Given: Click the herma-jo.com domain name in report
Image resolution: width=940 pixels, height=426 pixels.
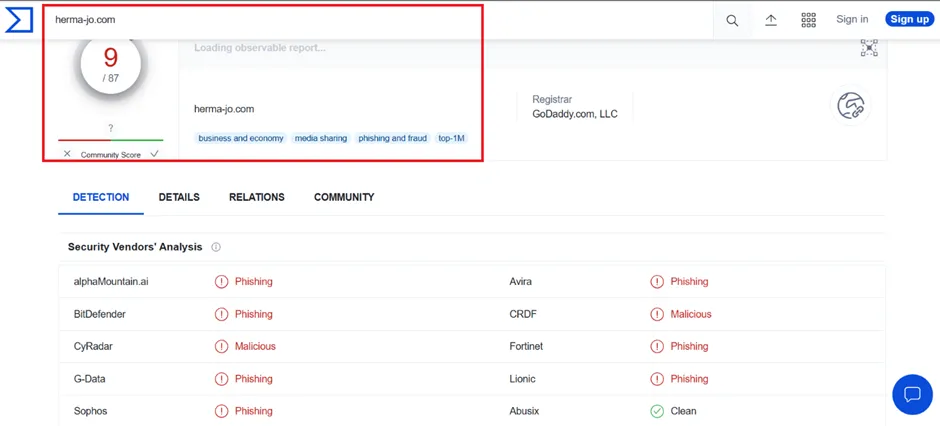Looking at the screenshot, I should pyautogui.click(x=224, y=109).
